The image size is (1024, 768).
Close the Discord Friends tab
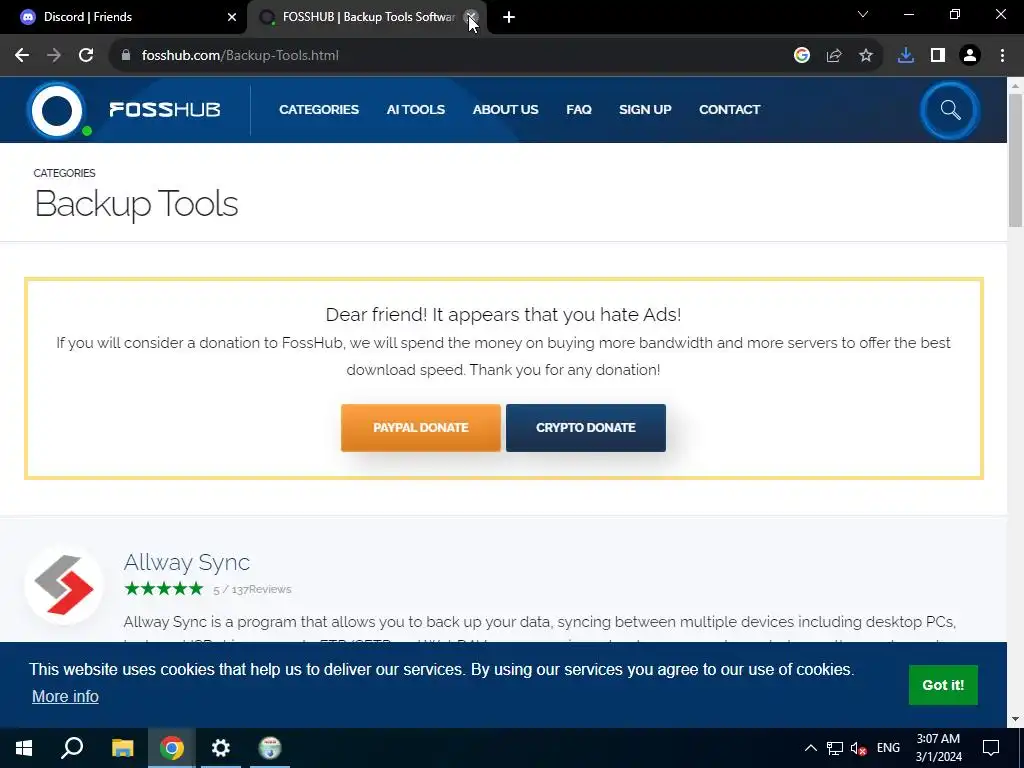click(232, 17)
